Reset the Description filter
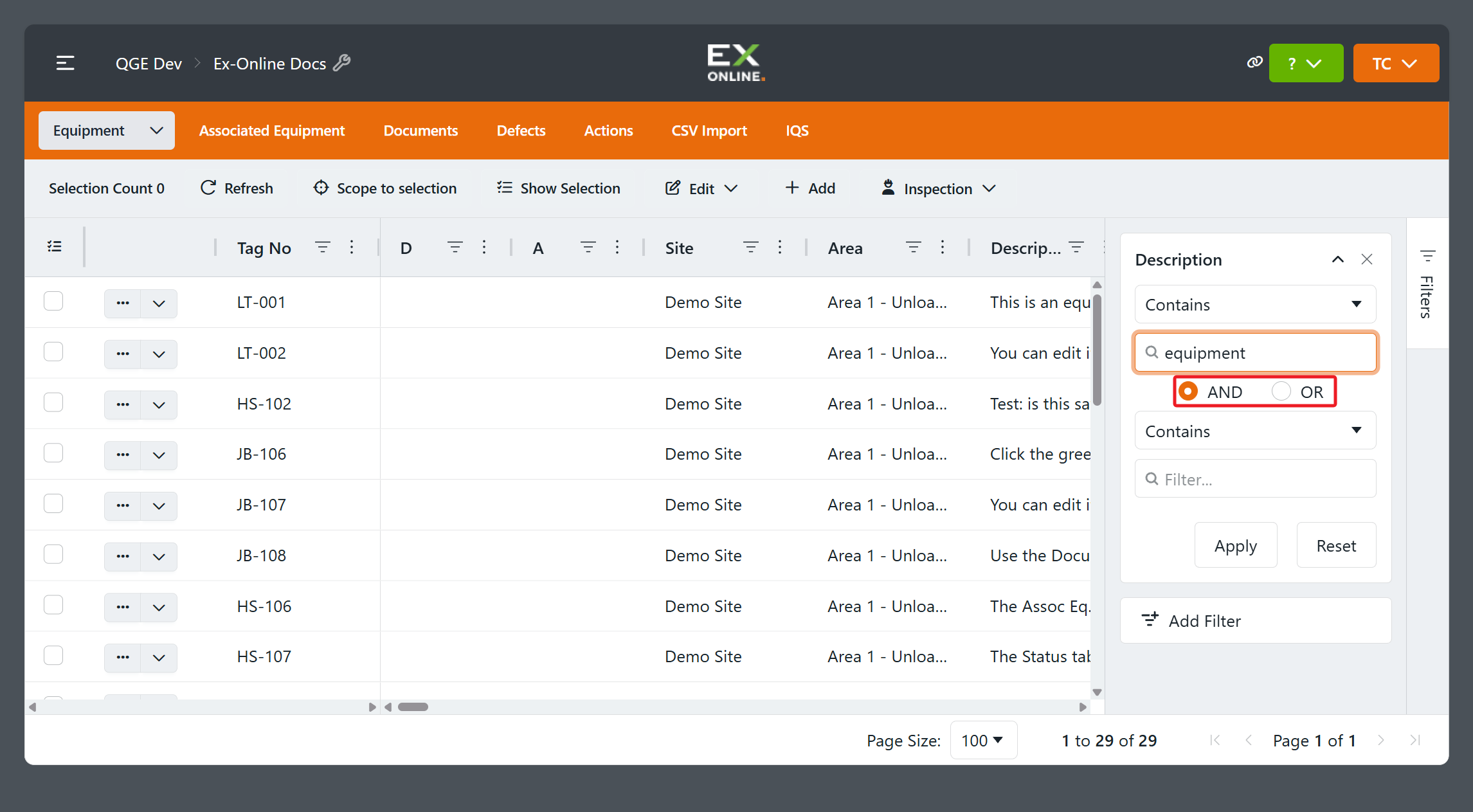The height and width of the screenshot is (812, 1473). click(x=1336, y=545)
